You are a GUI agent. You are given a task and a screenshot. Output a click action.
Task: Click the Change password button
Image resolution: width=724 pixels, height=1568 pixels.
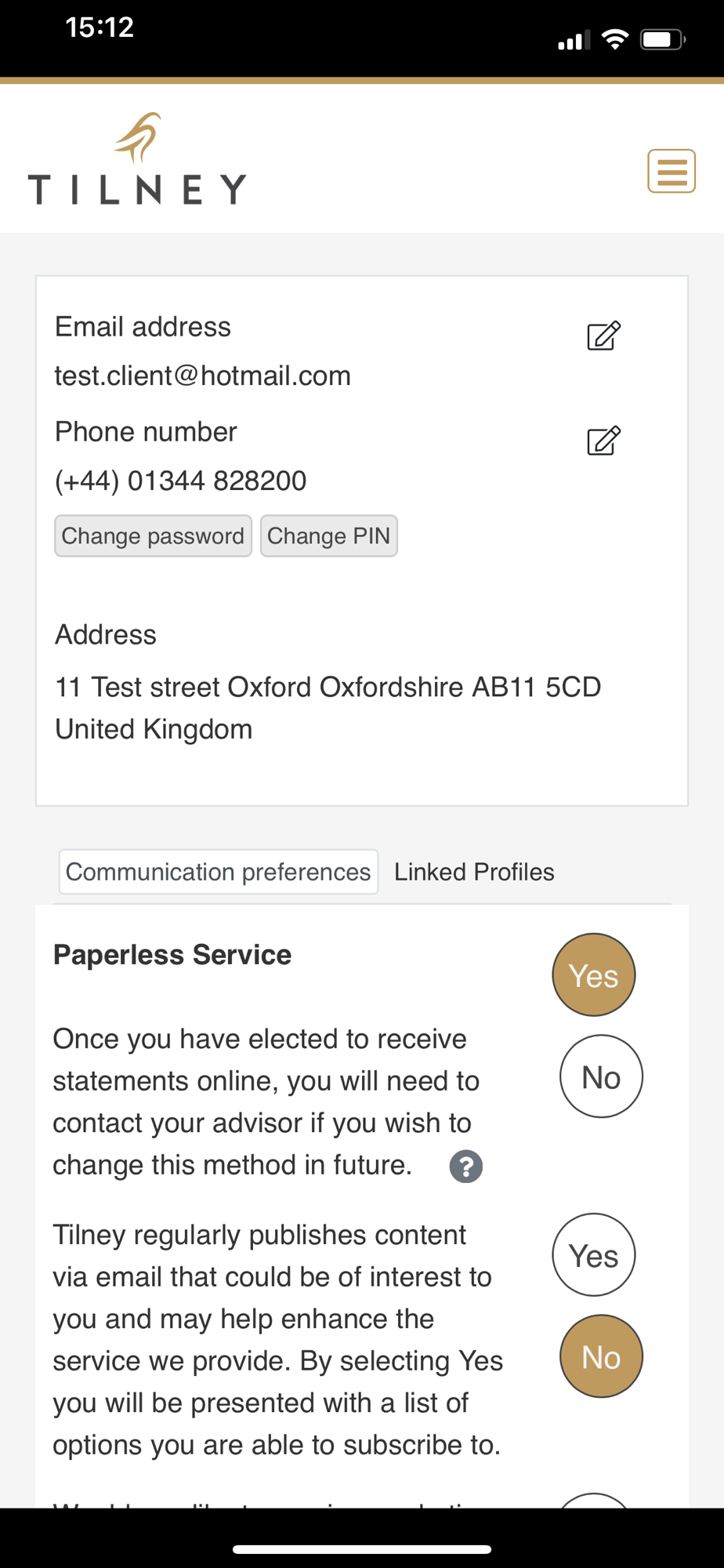(x=153, y=536)
